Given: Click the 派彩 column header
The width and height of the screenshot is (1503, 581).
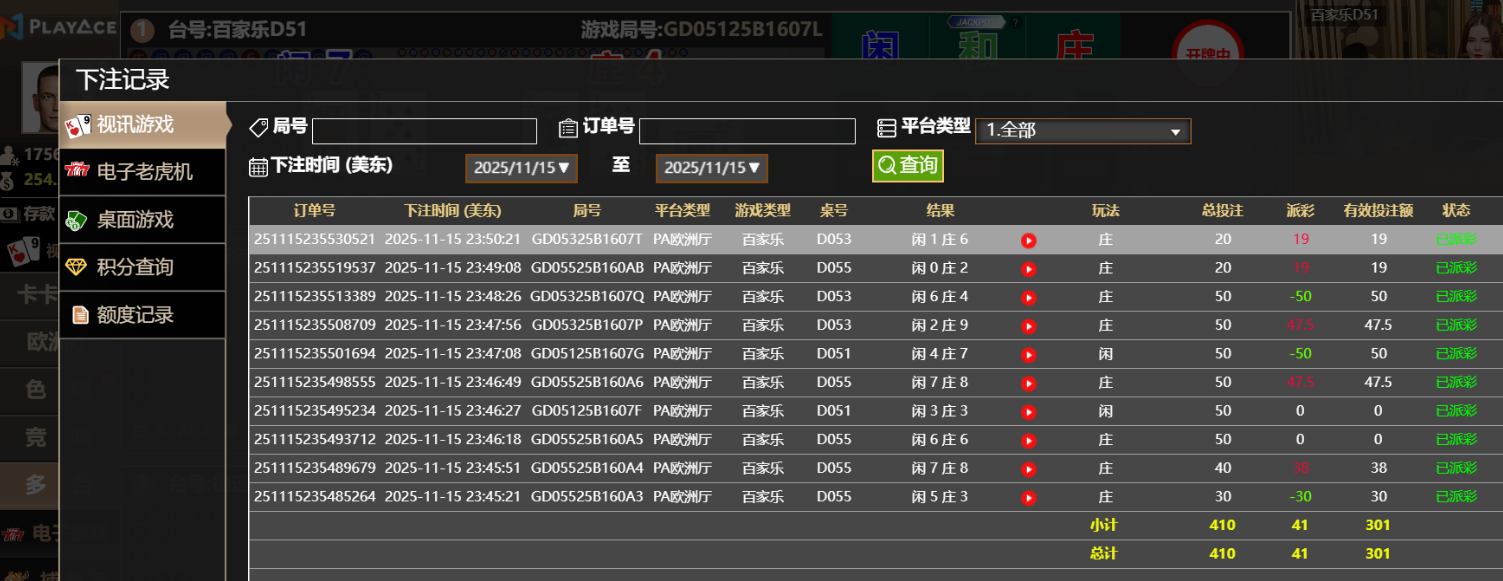Looking at the screenshot, I should (x=1300, y=211).
